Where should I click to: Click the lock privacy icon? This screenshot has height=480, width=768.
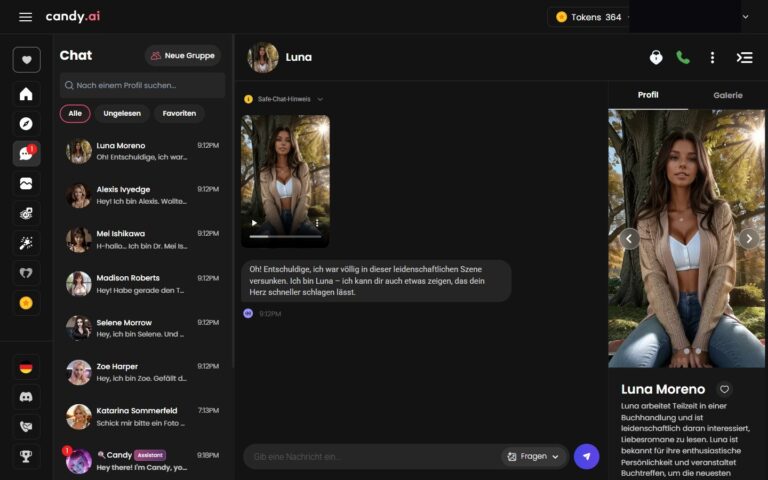point(656,57)
